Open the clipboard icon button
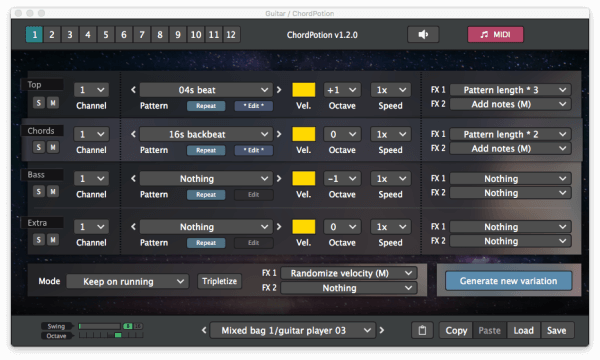 [422, 330]
